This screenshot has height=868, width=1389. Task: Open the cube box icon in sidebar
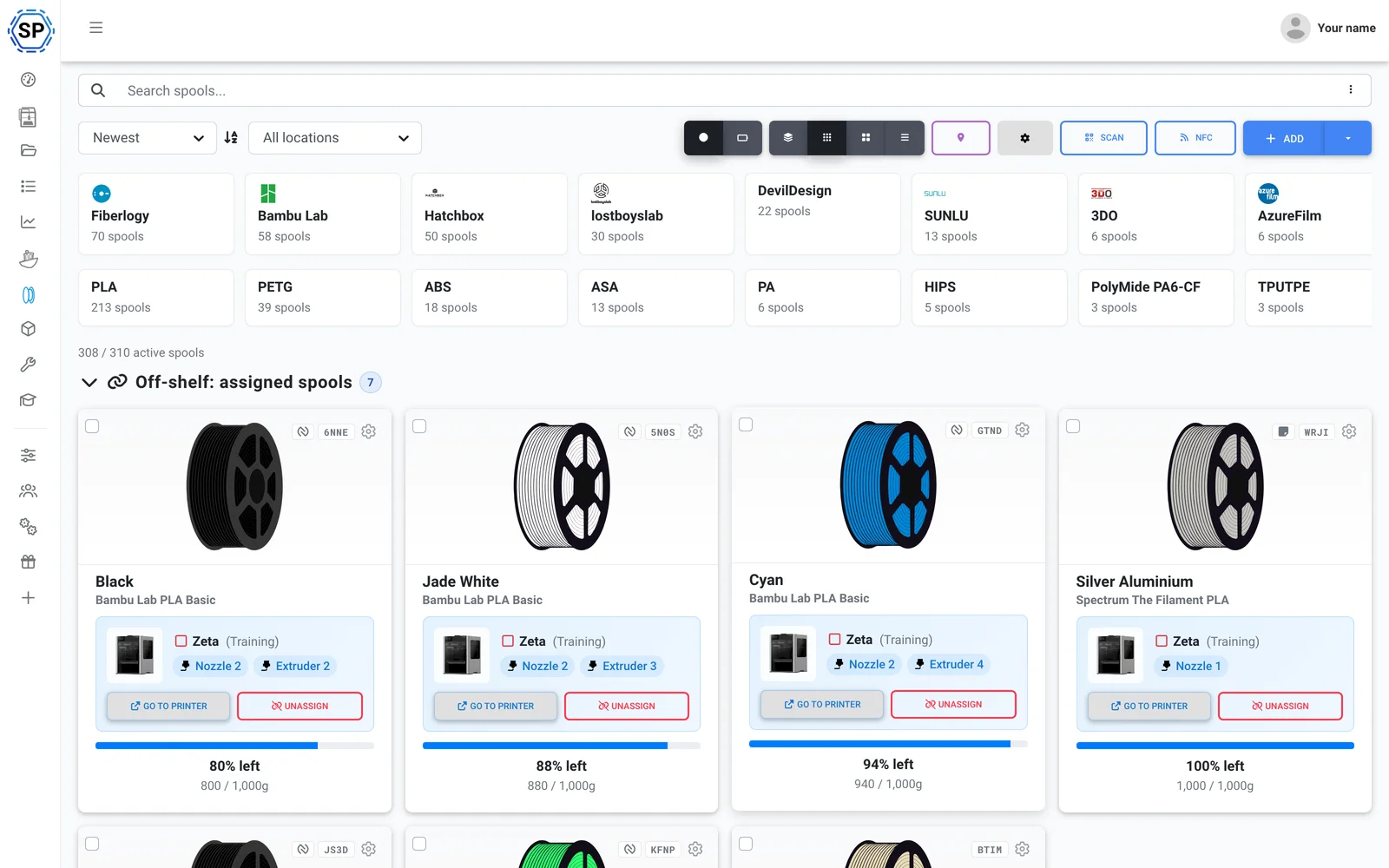[29, 329]
